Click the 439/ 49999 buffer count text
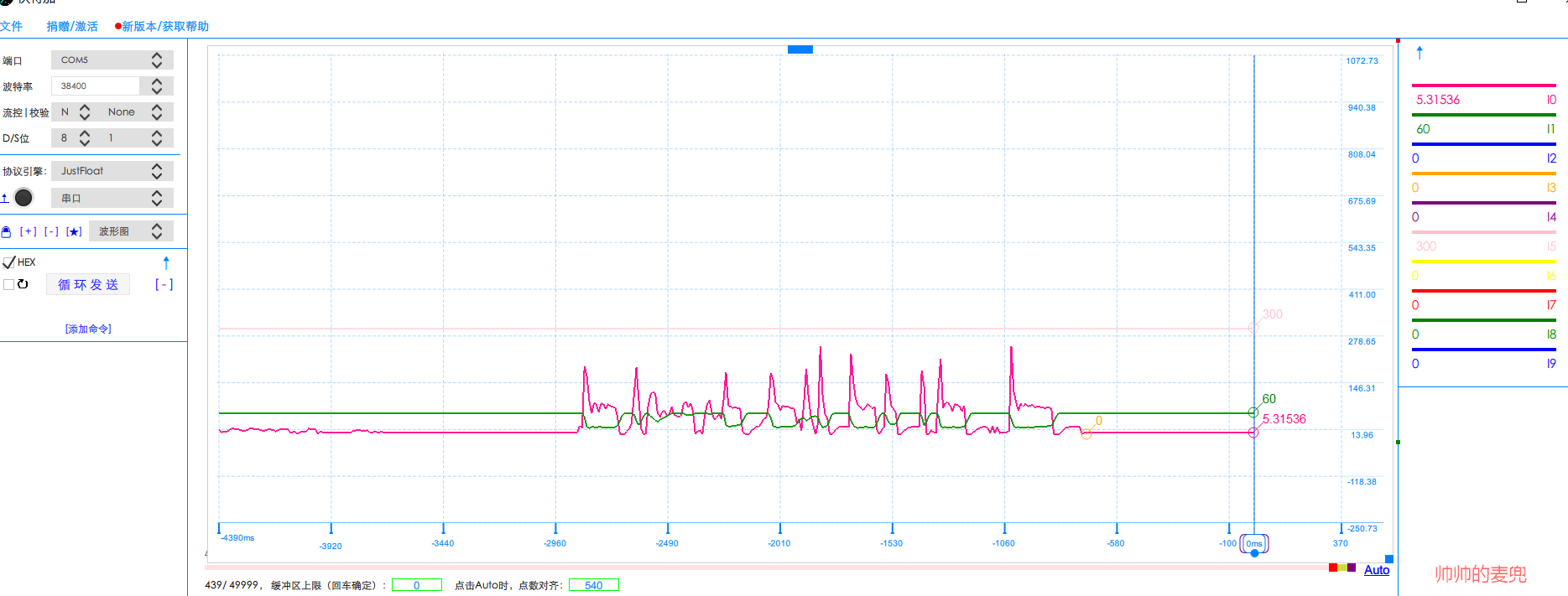The width and height of the screenshot is (1568, 596). [x=232, y=585]
